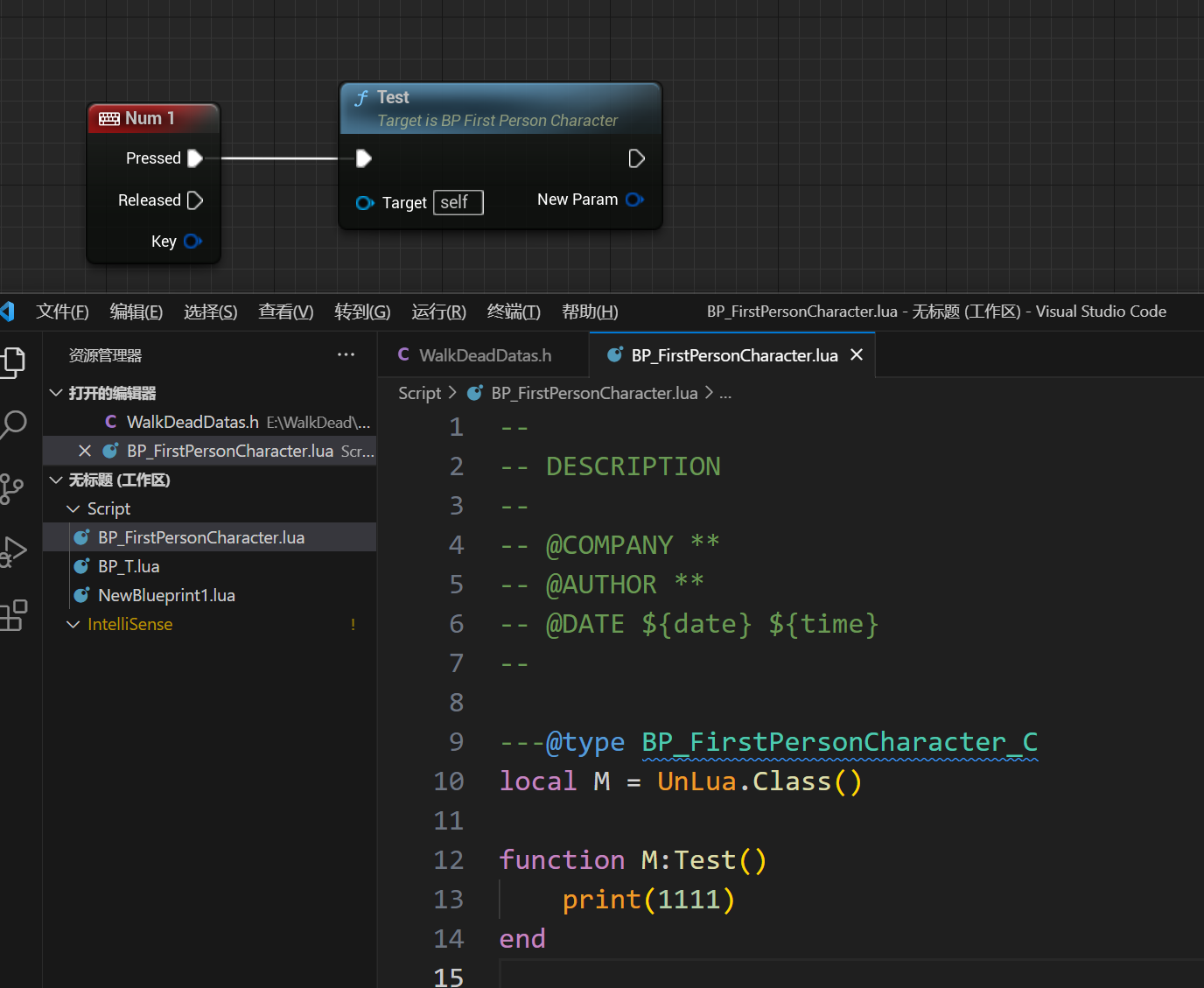
Task: Open BP_T.lua in the file tree
Action: (129, 566)
